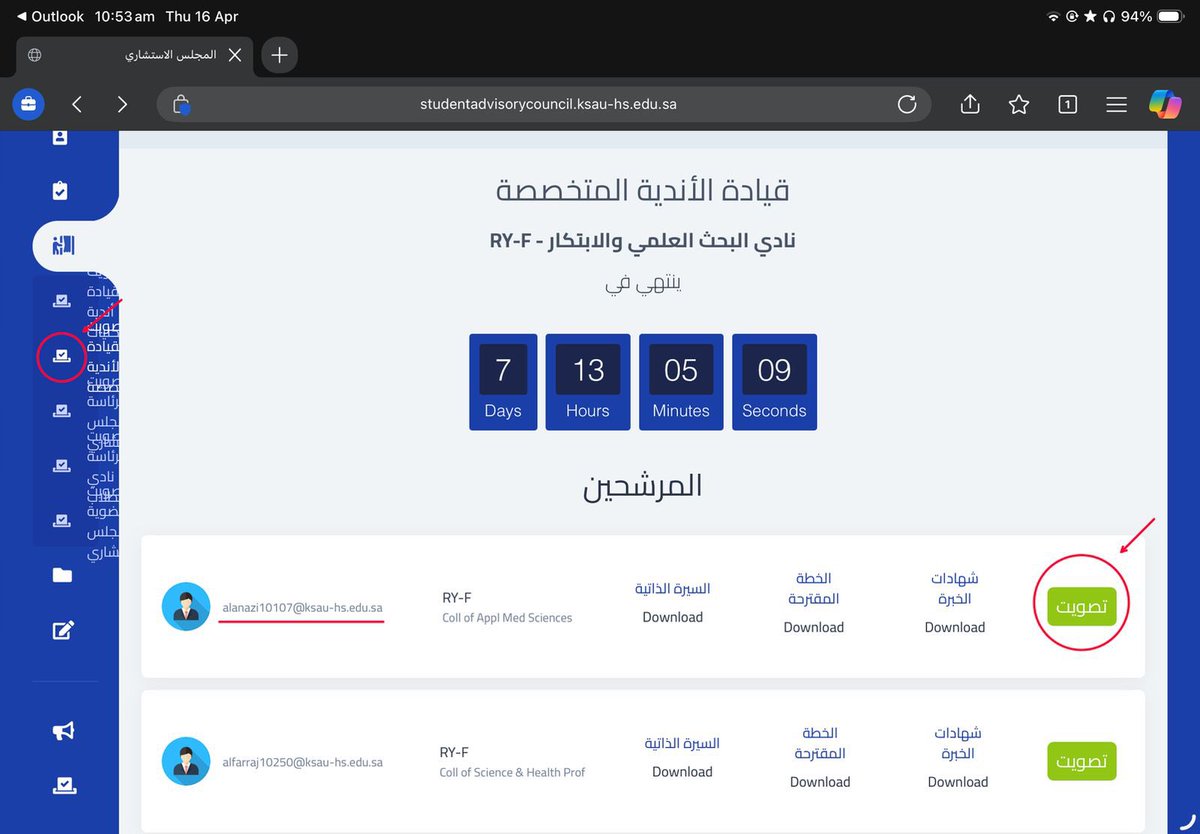Tap the headphones icon in the status bar
This screenshot has height=834, width=1200.
click(1108, 16)
